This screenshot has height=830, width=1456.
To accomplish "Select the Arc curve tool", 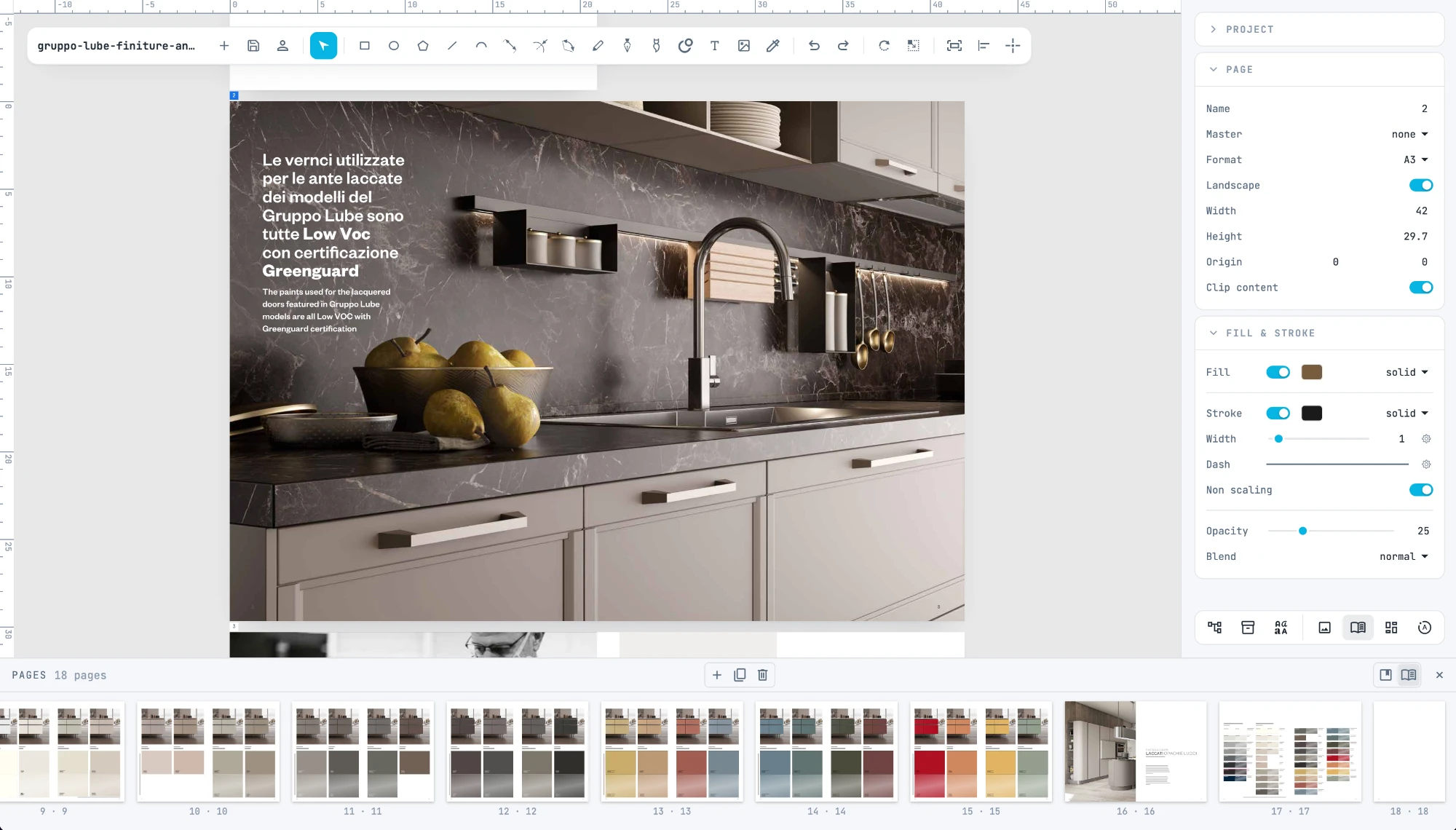I will click(x=481, y=46).
